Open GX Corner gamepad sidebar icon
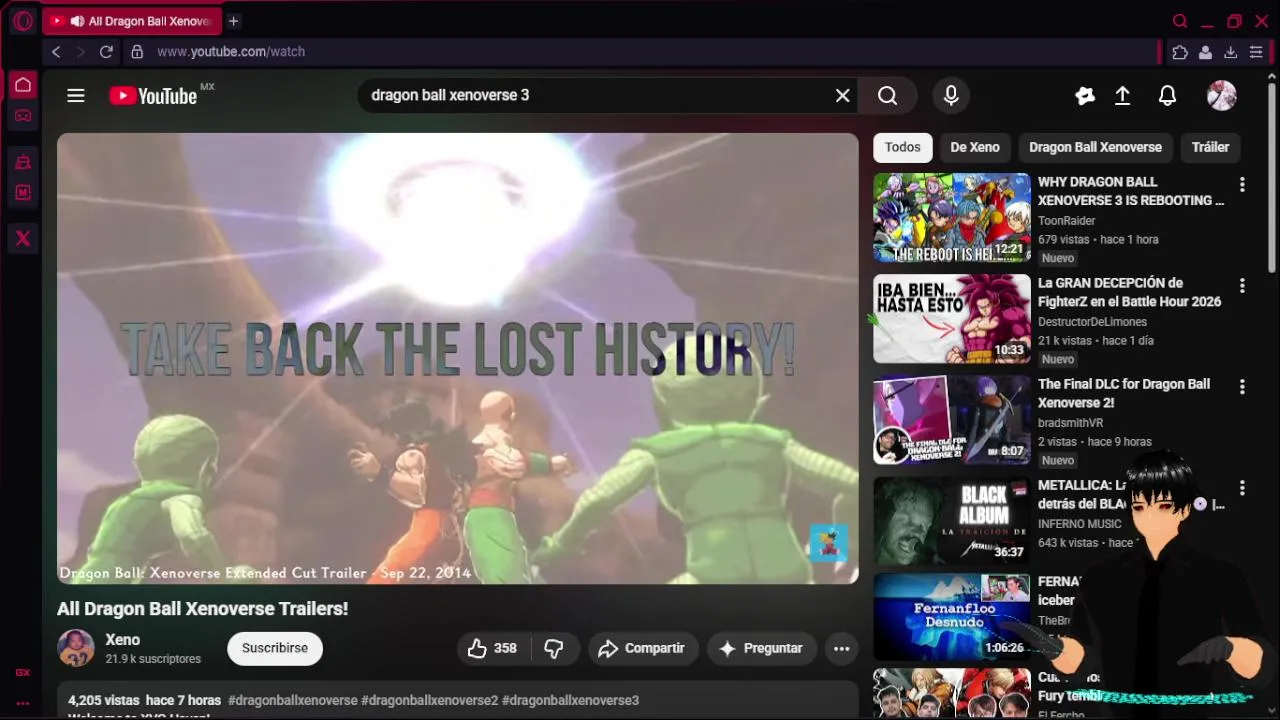 coord(23,116)
